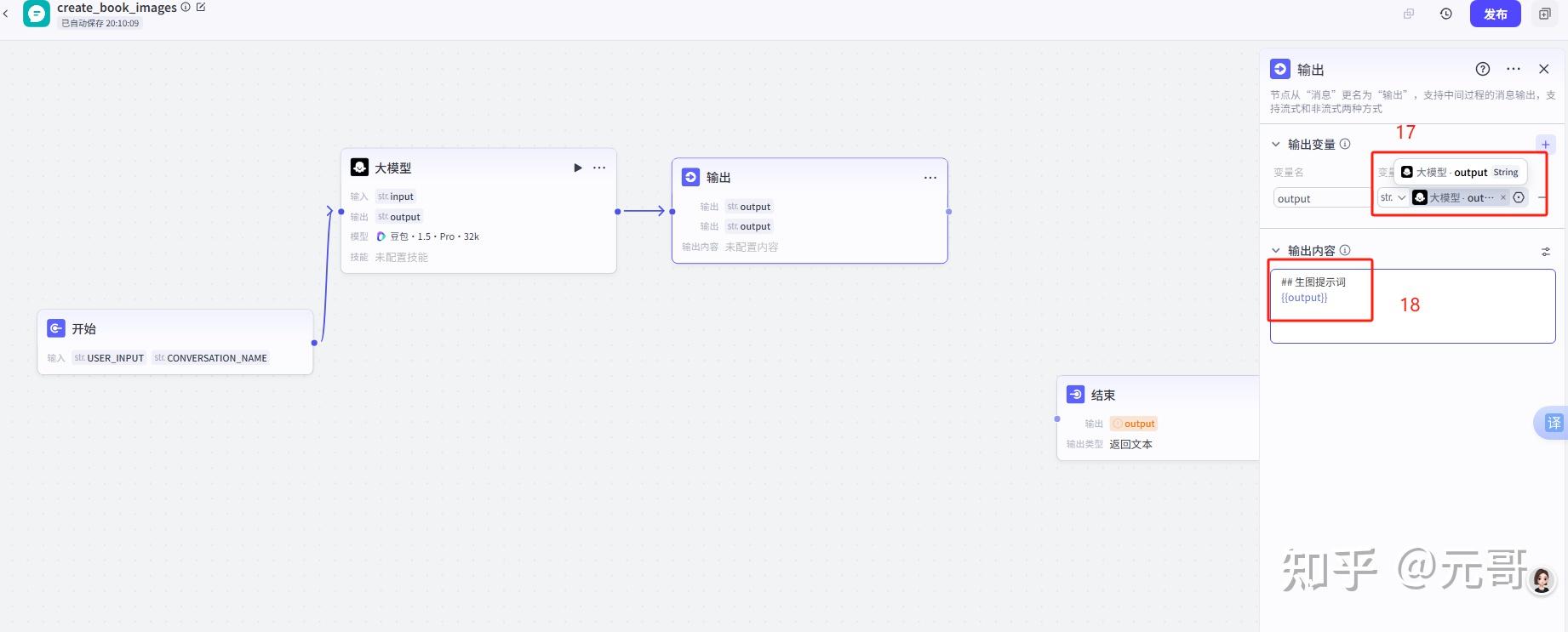Viewport: 1568px width, 632px height.
Task: Click the 发布 publish button
Action: point(1495,14)
